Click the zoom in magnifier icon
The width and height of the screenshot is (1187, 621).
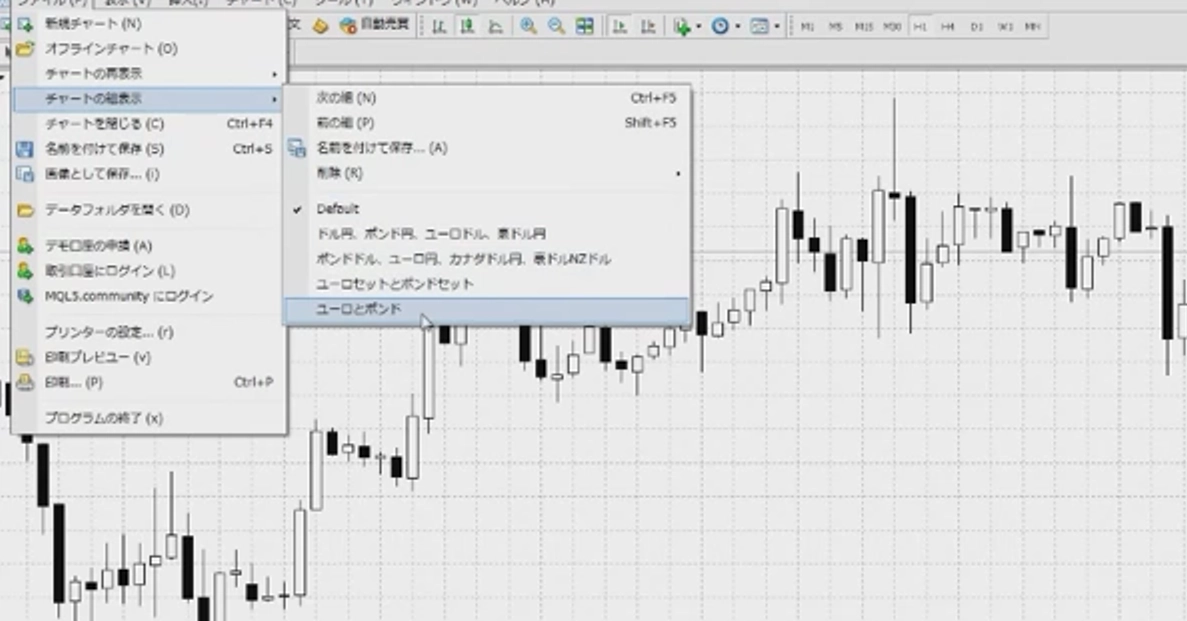[x=528, y=27]
